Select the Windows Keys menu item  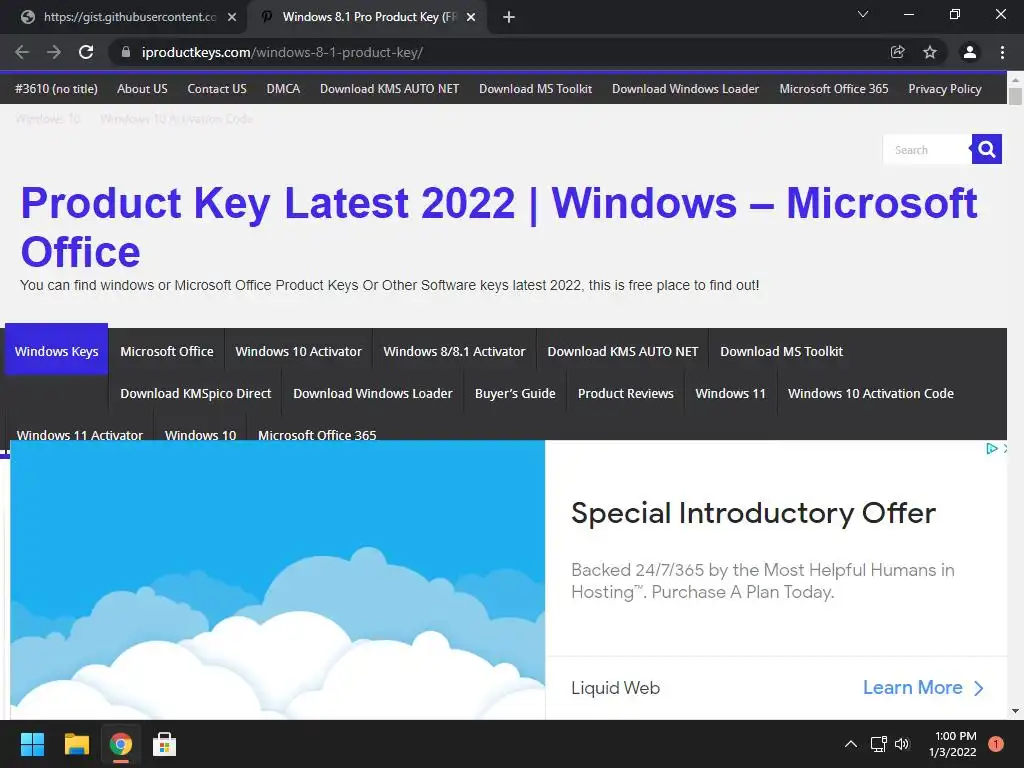(56, 351)
